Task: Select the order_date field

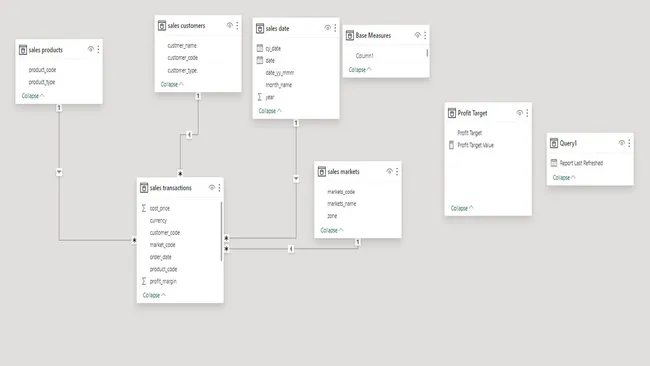Action: tap(160, 257)
